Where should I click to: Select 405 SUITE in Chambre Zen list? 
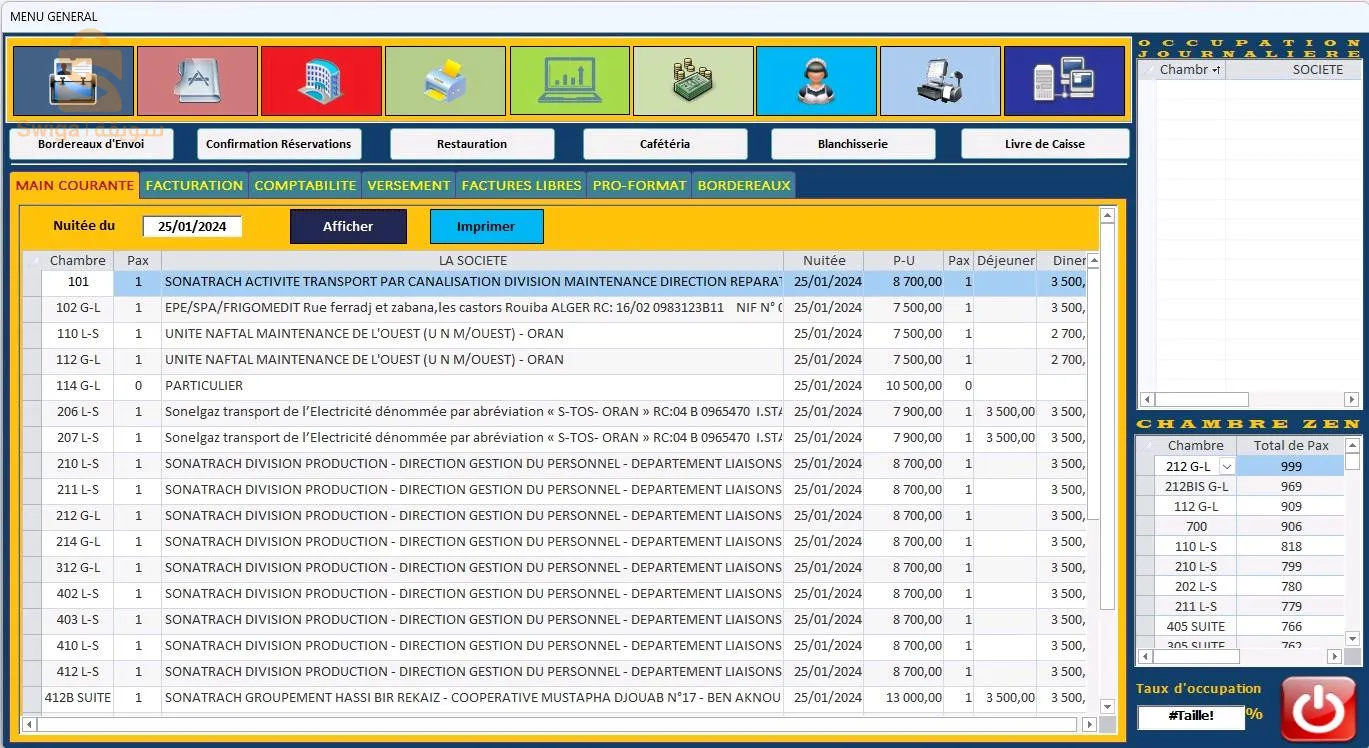click(x=1196, y=626)
